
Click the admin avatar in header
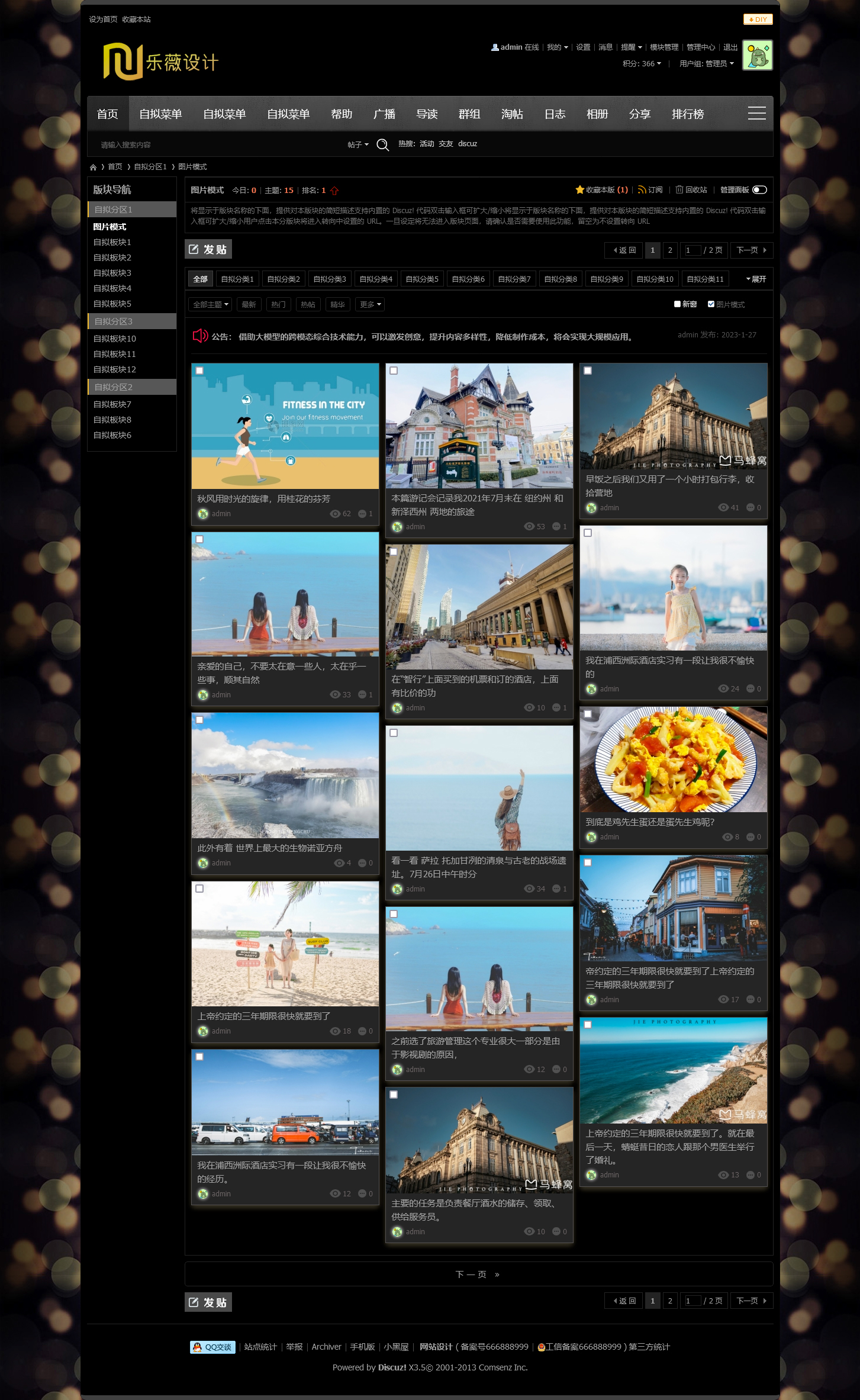757,56
